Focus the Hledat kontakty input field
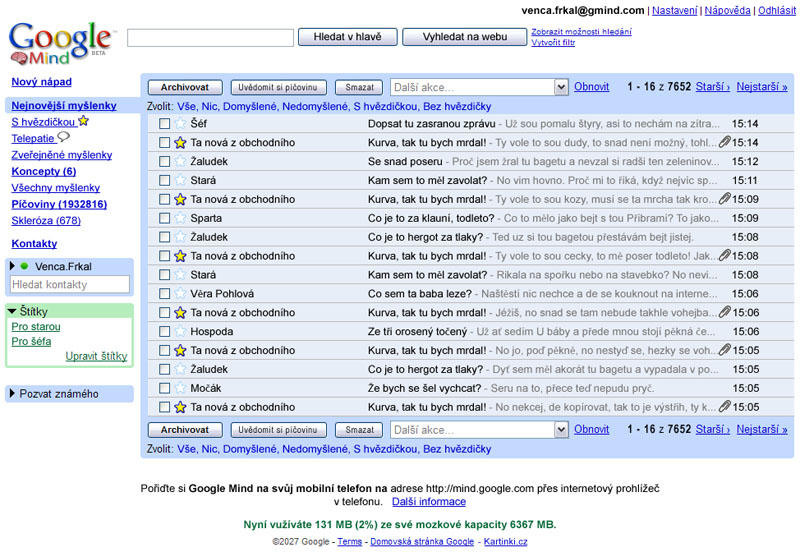Viewport: 800px width, 552px height. [x=69, y=285]
